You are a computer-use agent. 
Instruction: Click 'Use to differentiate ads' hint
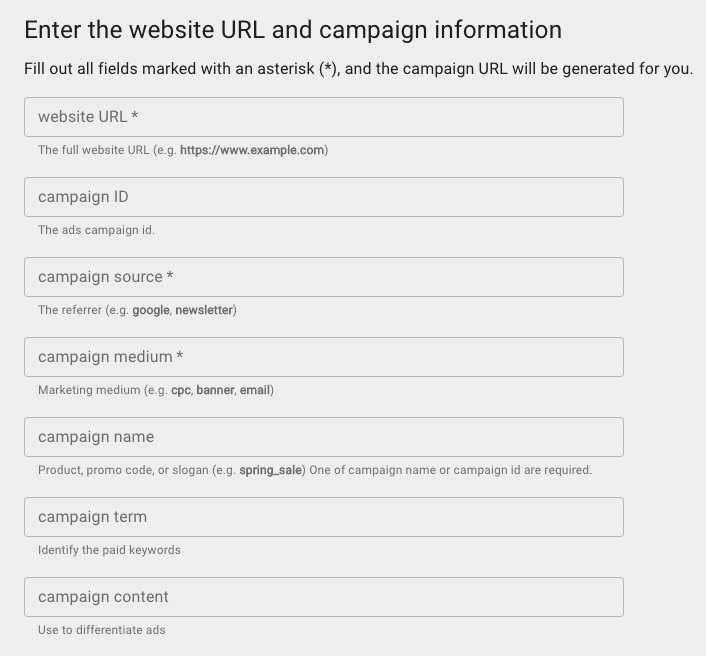(101, 630)
